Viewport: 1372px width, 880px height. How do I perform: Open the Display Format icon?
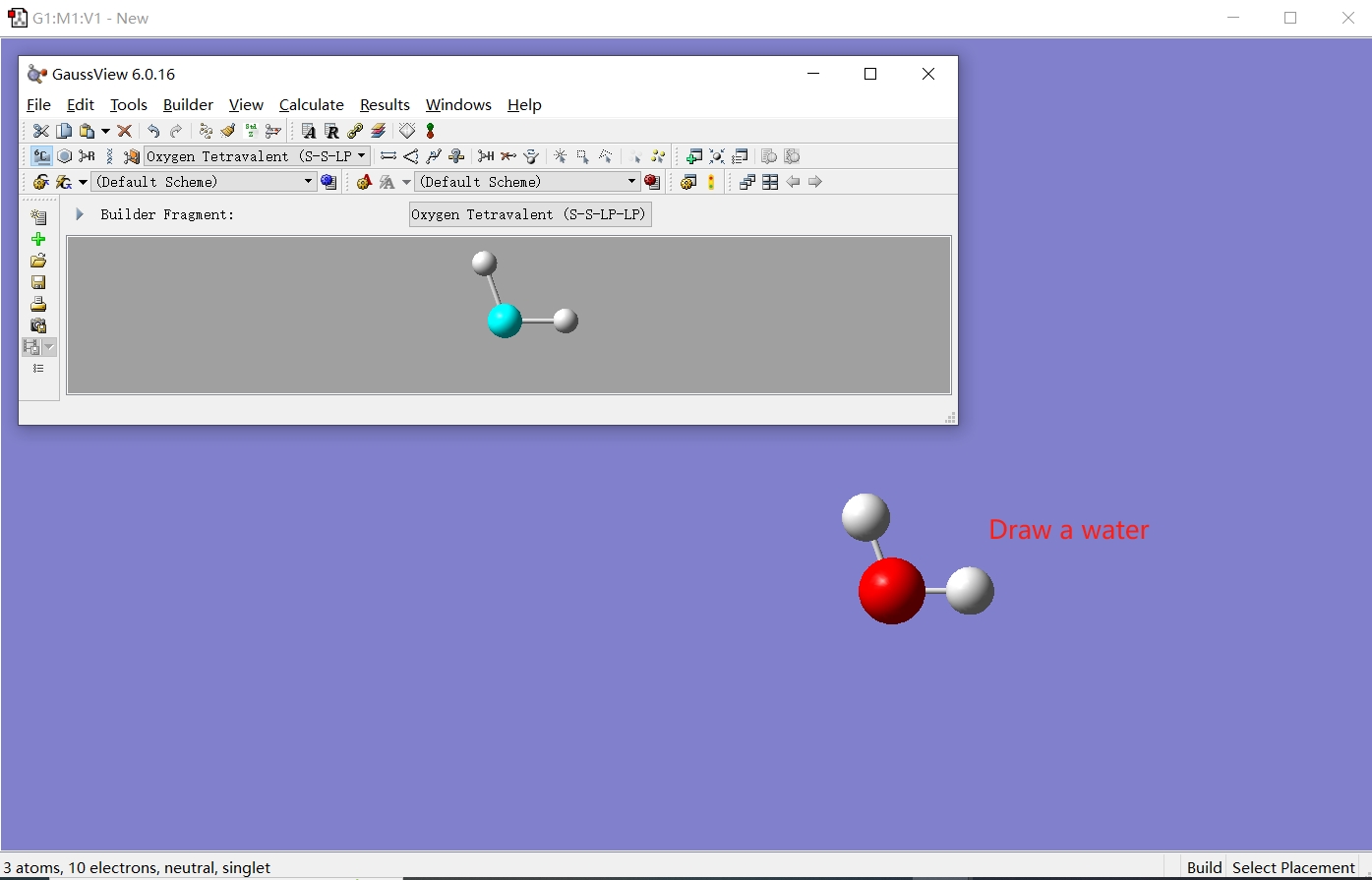click(x=740, y=156)
